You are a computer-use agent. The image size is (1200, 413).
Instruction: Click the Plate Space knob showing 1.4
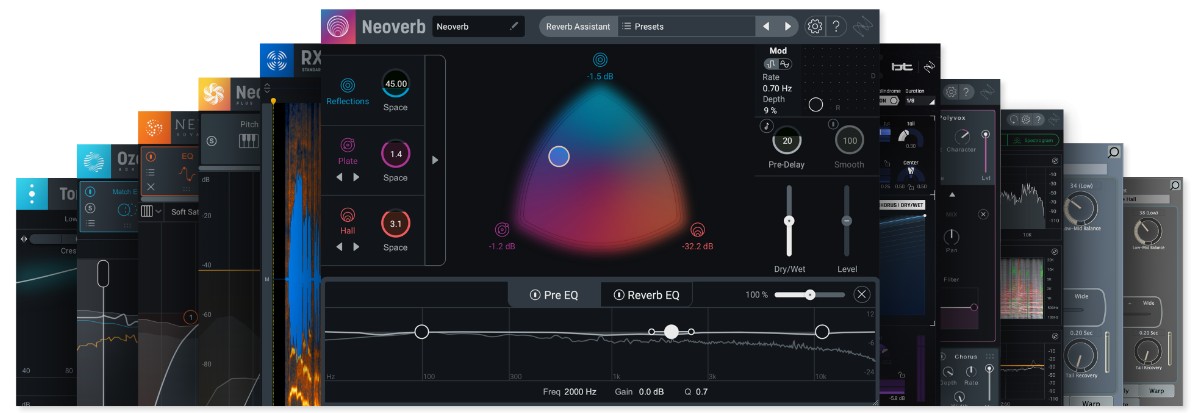tap(395, 154)
